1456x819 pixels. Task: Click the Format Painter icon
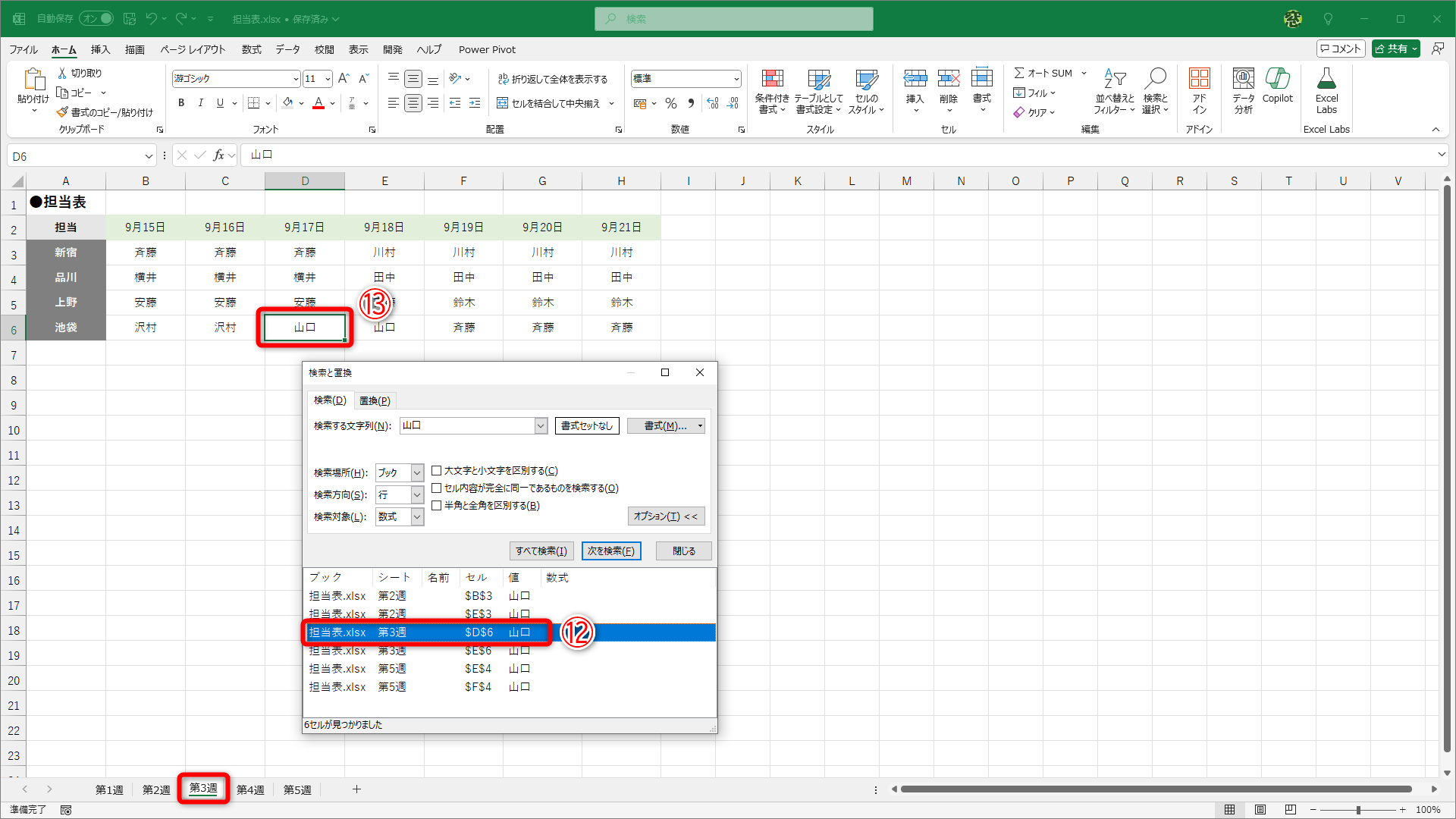click(63, 112)
